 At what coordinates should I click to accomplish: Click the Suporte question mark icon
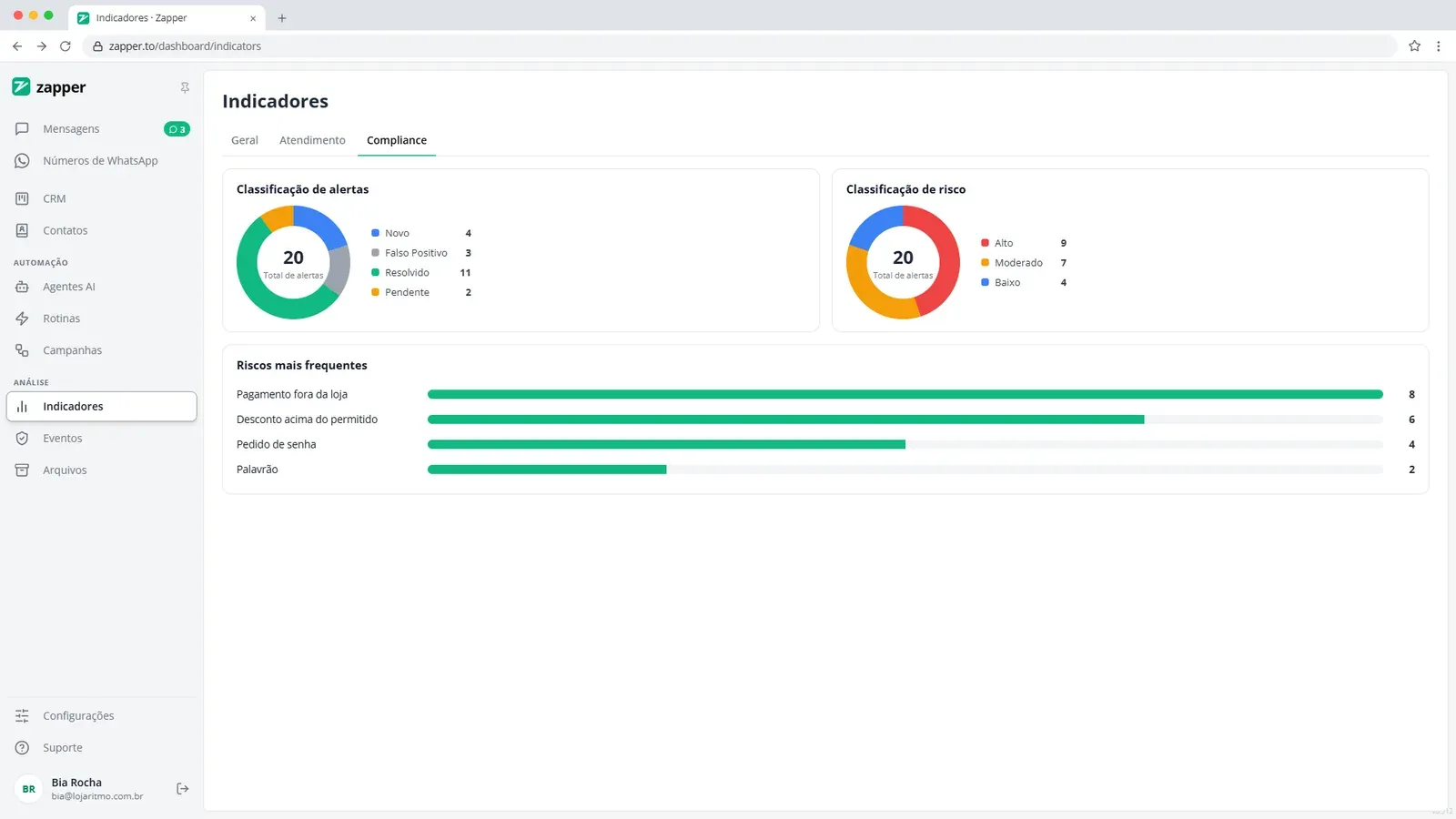22,748
